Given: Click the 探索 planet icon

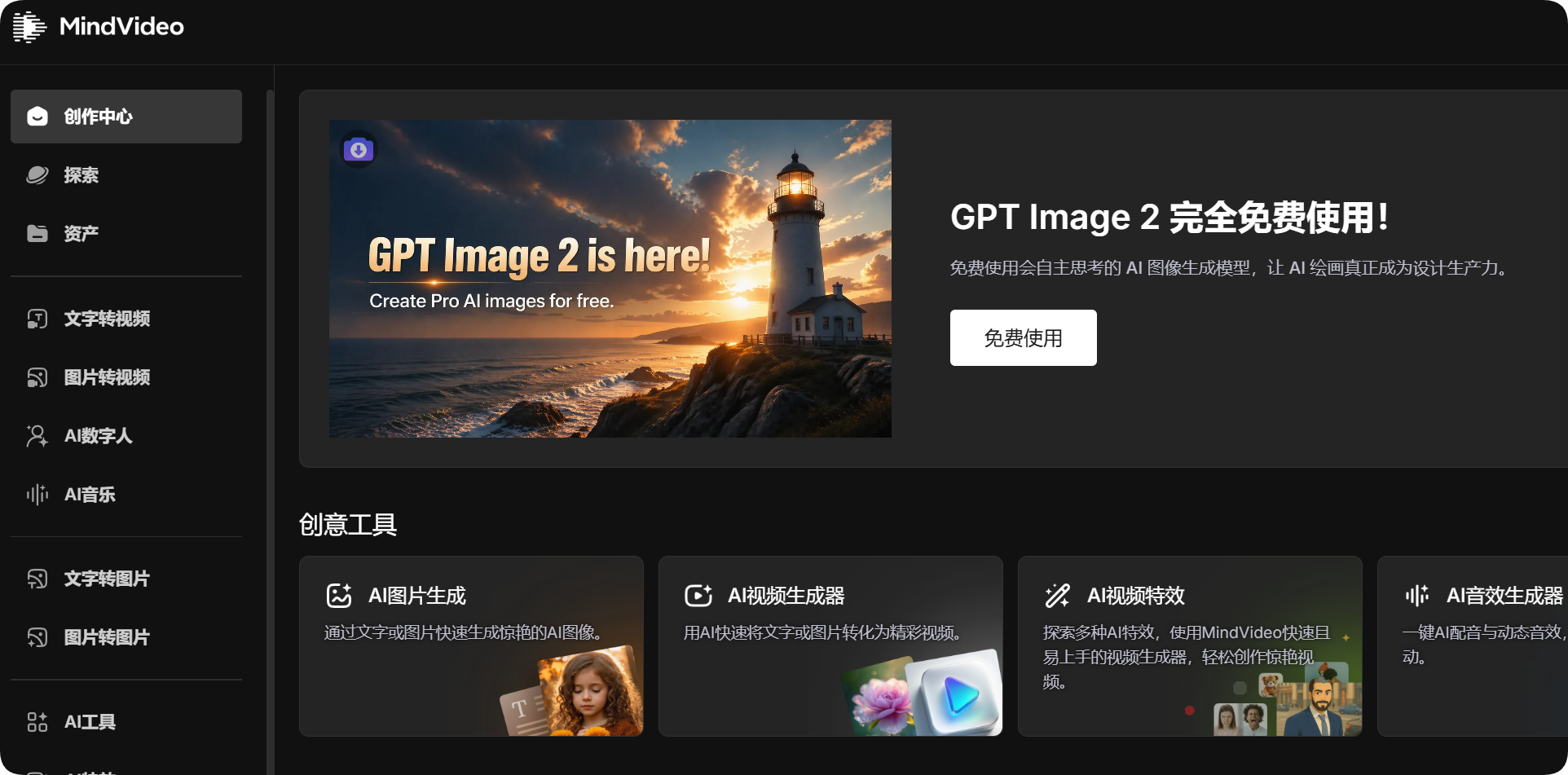Looking at the screenshot, I should (37, 175).
